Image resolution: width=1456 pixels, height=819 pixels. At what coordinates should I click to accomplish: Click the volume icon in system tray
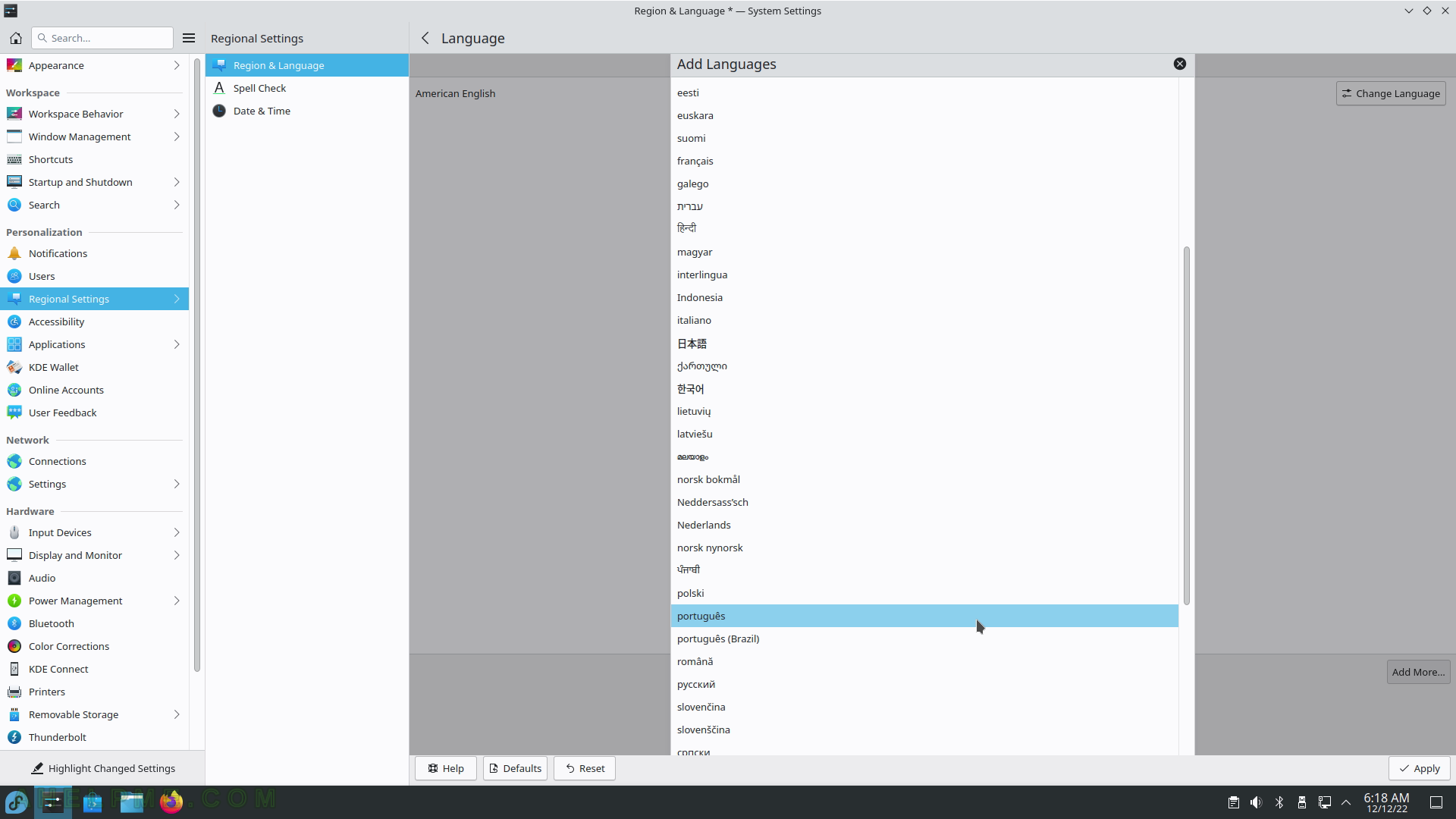1257,802
